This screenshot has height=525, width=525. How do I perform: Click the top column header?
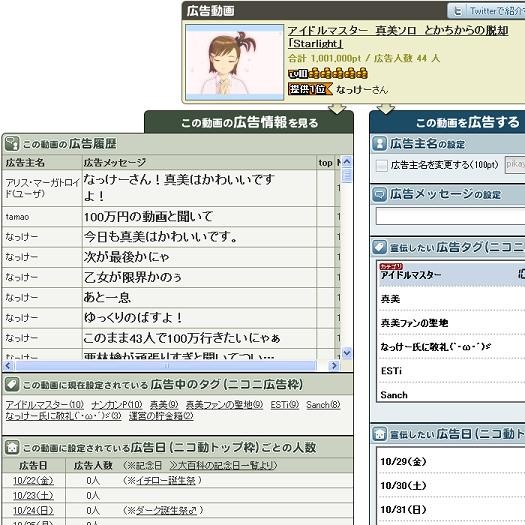point(325,163)
